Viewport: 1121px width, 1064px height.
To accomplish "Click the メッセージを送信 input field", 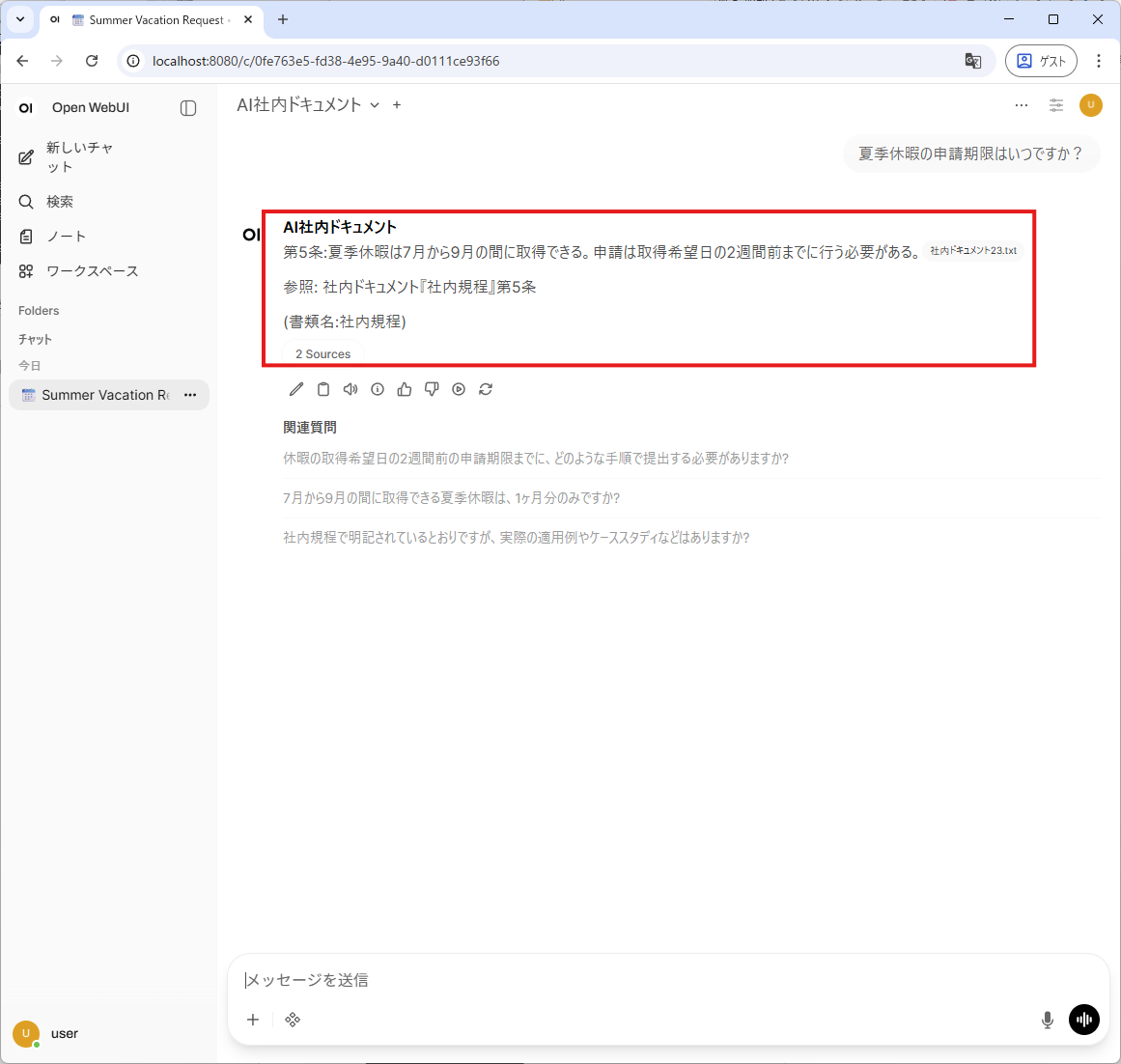I will click(x=637, y=980).
